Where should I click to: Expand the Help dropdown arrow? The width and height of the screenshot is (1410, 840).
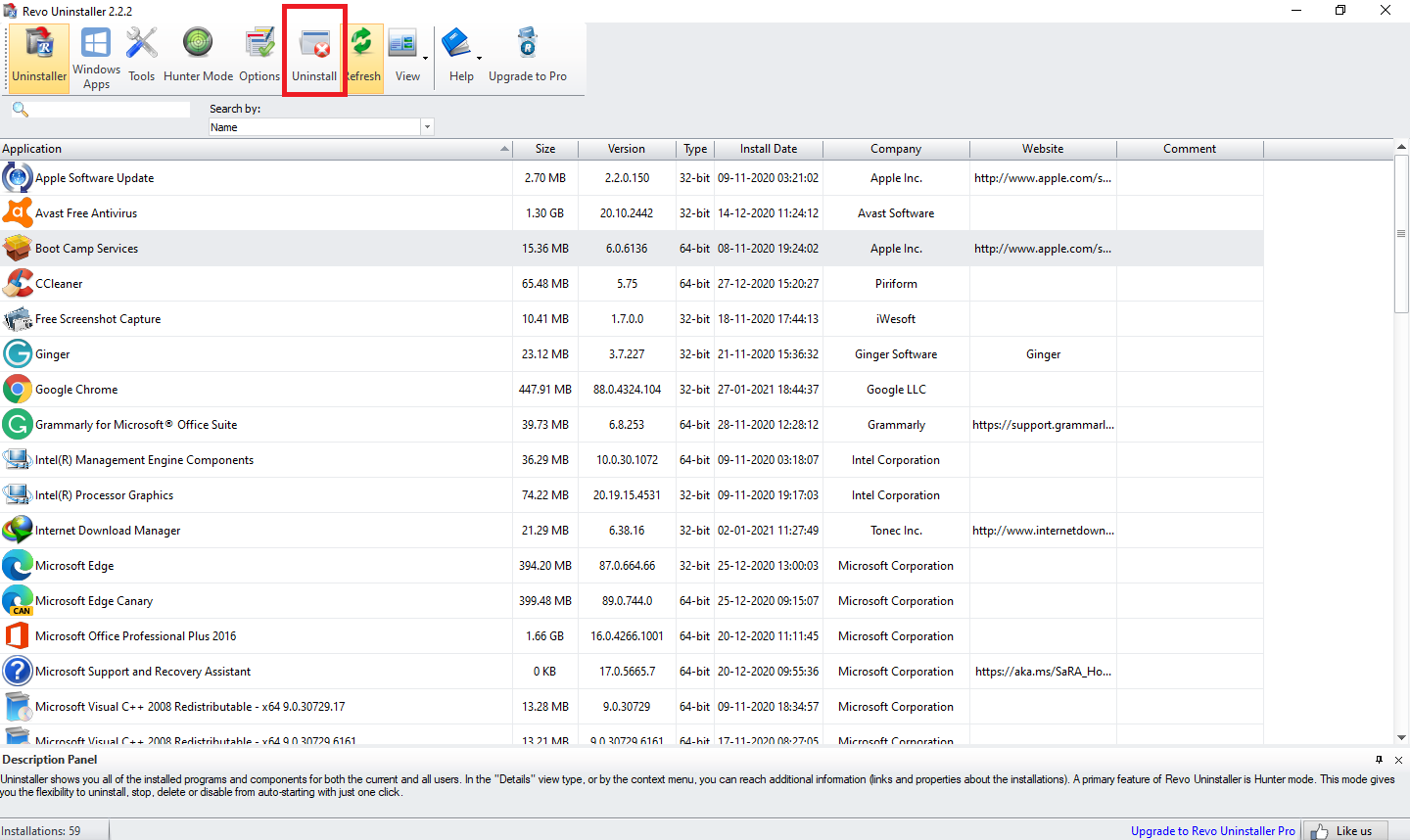pos(479,59)
